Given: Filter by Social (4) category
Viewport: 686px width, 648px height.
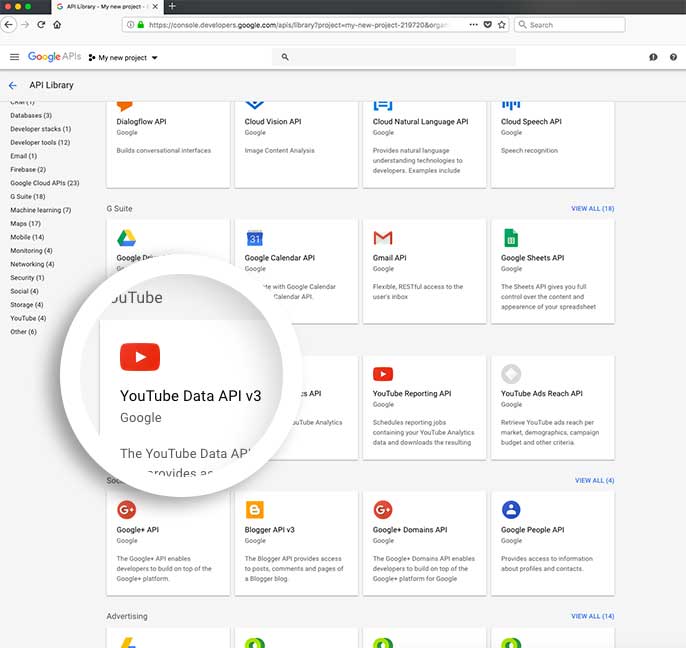Looking at the screenshot, I should click(x=24, y=292).
